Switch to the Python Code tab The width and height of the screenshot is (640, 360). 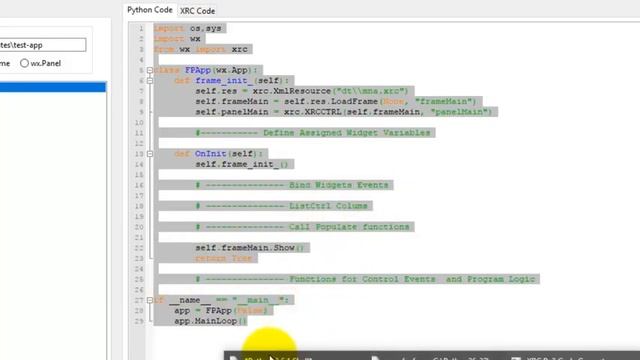click(x=150, y=10)
